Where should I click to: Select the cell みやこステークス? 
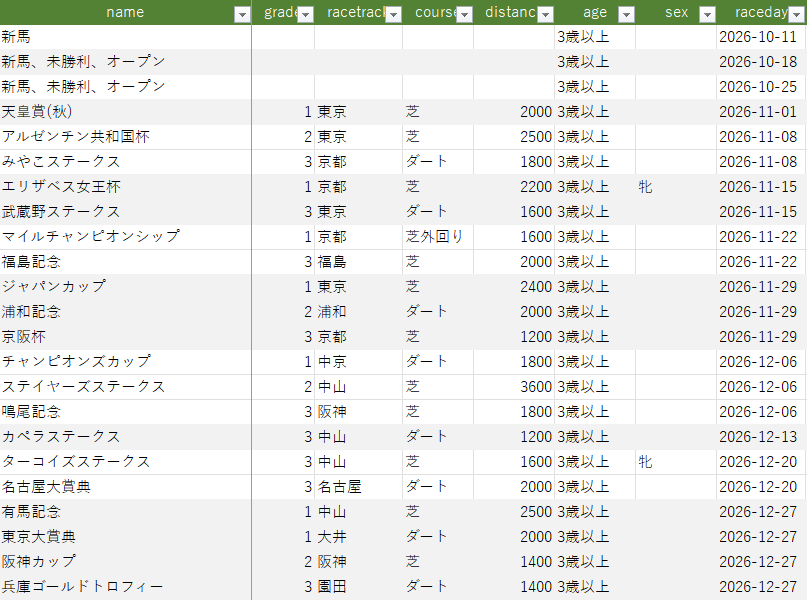126,162
